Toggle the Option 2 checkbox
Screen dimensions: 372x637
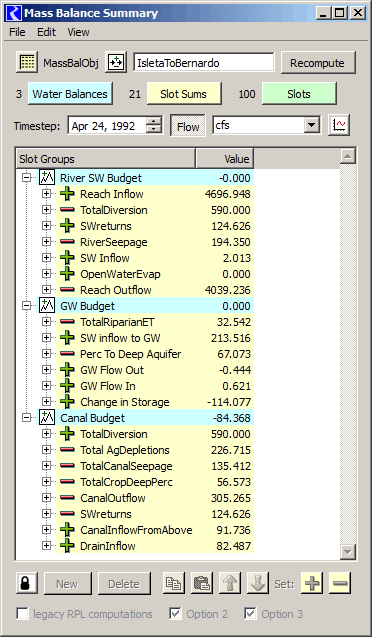[x=175, y=614]
